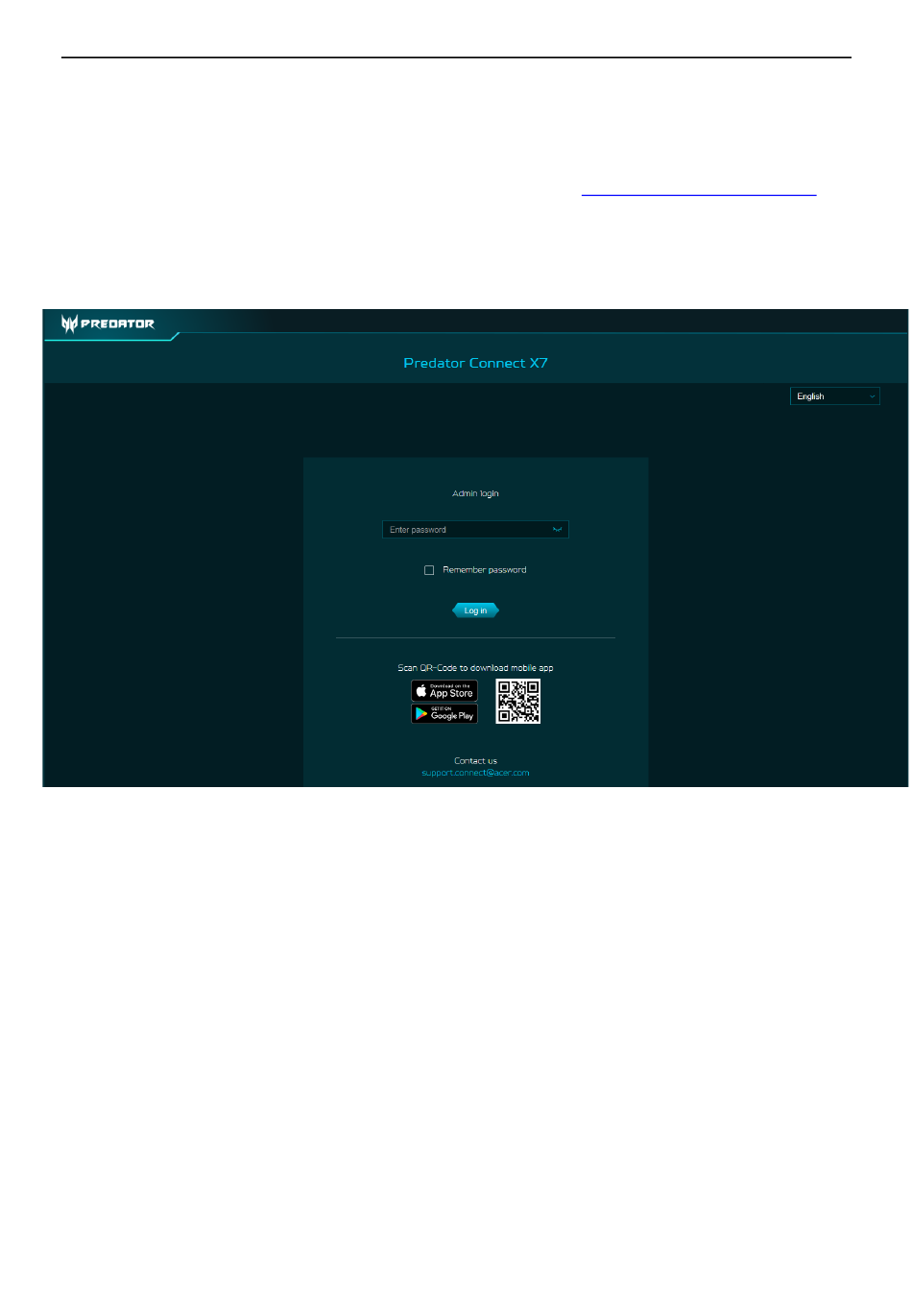Click the Log in button
The height and width of the screenshot is (1316, 912).
tap(475, 610)
